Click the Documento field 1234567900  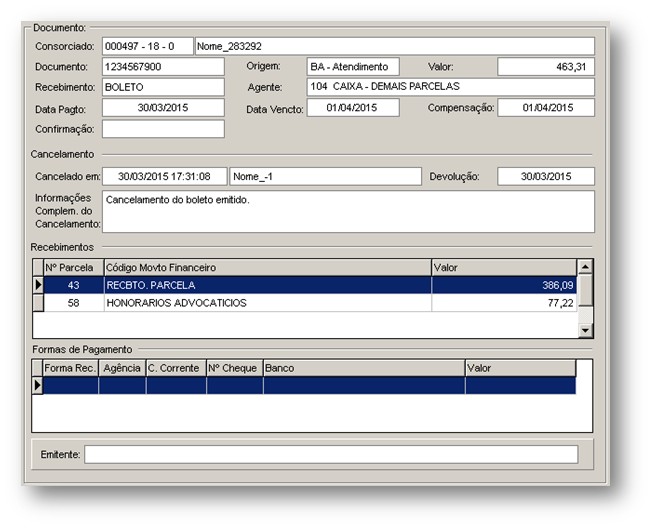[163, 67]
